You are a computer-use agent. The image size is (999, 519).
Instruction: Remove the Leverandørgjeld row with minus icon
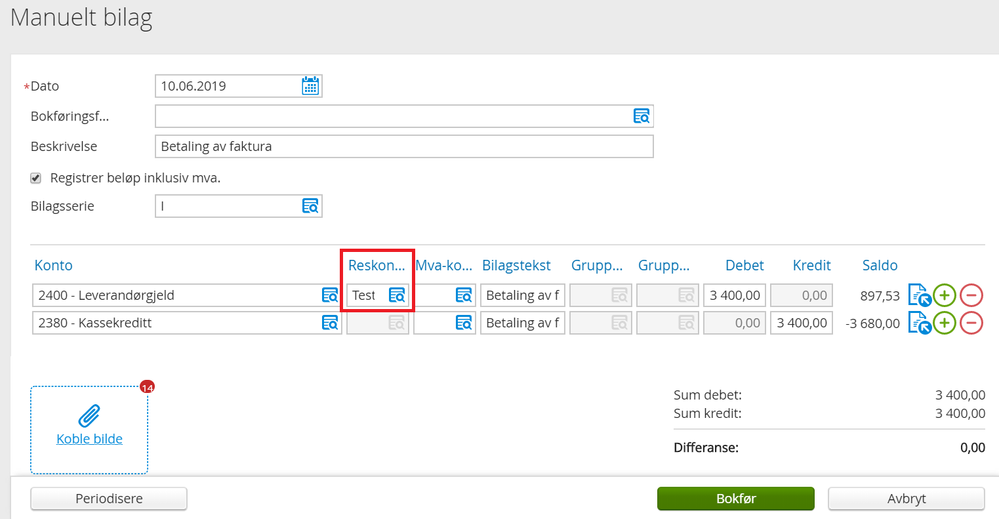(x=972, y=295)
